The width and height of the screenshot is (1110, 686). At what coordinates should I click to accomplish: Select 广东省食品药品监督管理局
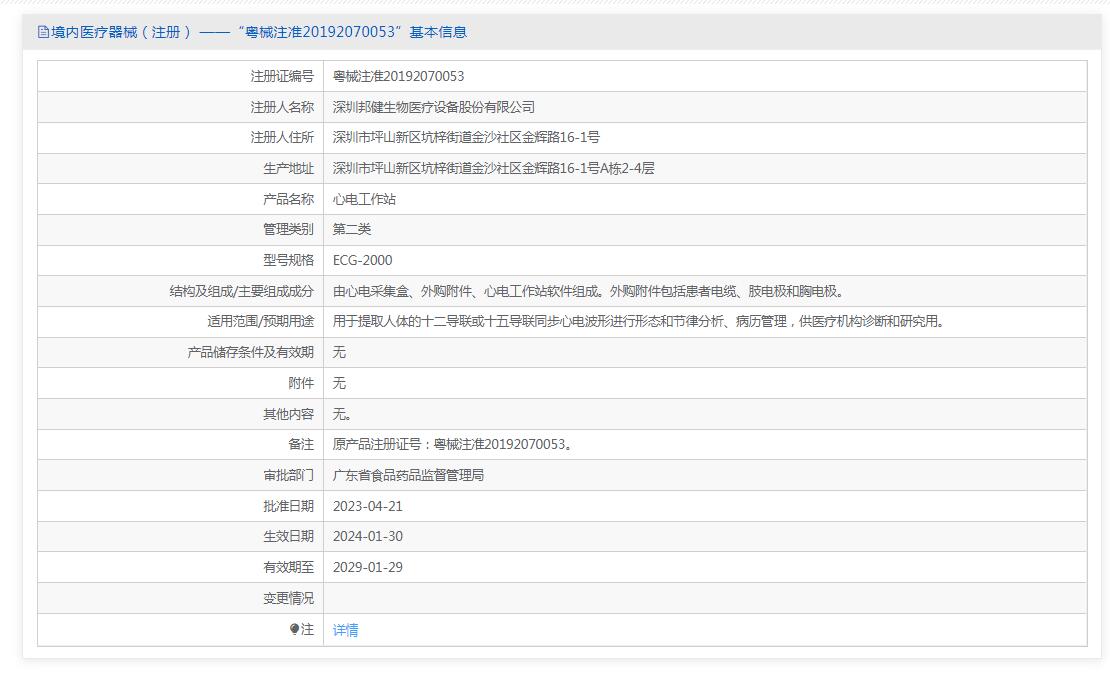point(408,475)
